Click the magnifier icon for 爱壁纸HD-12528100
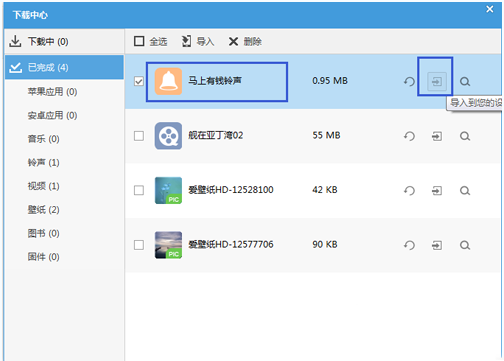 click(465, 191)
